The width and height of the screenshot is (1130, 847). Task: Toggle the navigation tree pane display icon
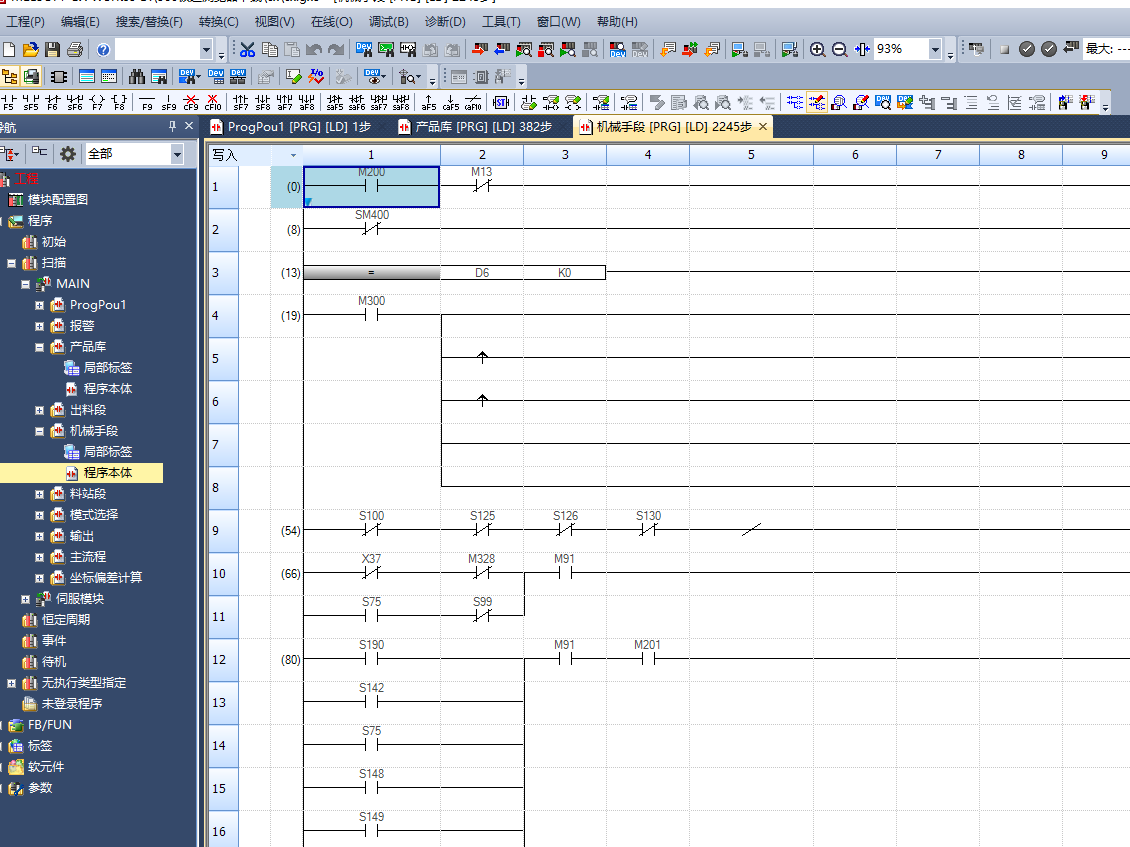[x=10, y=76]
